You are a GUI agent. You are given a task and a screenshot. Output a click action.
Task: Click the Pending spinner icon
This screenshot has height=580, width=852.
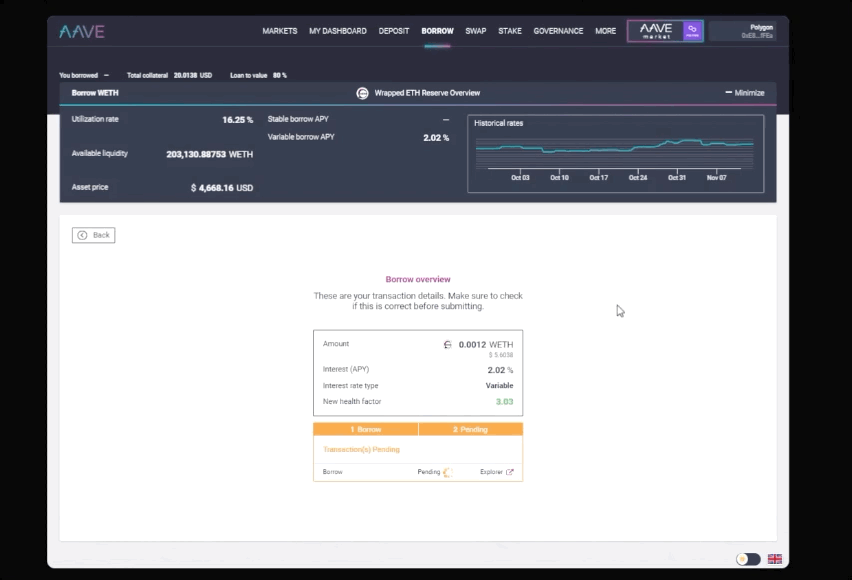point(448,472)
